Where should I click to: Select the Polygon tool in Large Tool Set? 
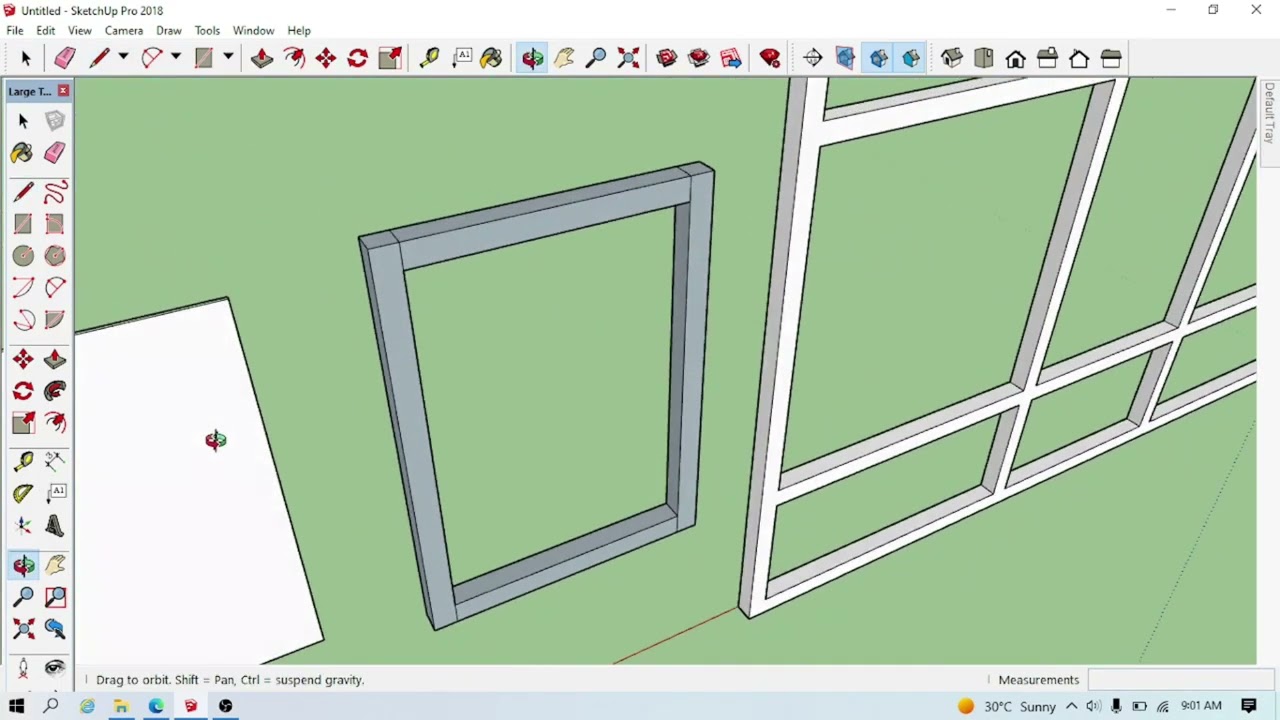55,256
